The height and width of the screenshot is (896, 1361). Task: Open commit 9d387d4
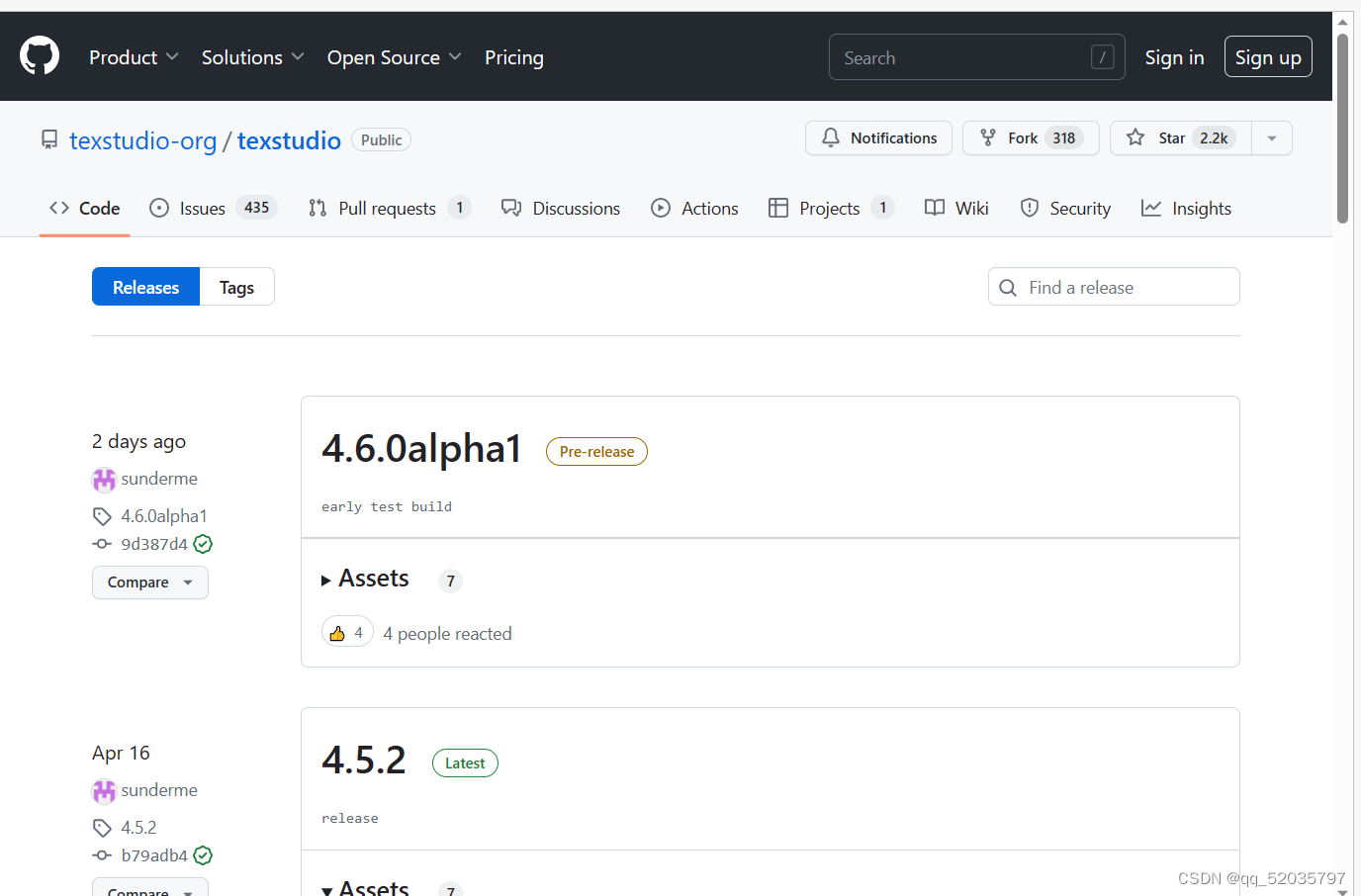click(x=154, y=544)
